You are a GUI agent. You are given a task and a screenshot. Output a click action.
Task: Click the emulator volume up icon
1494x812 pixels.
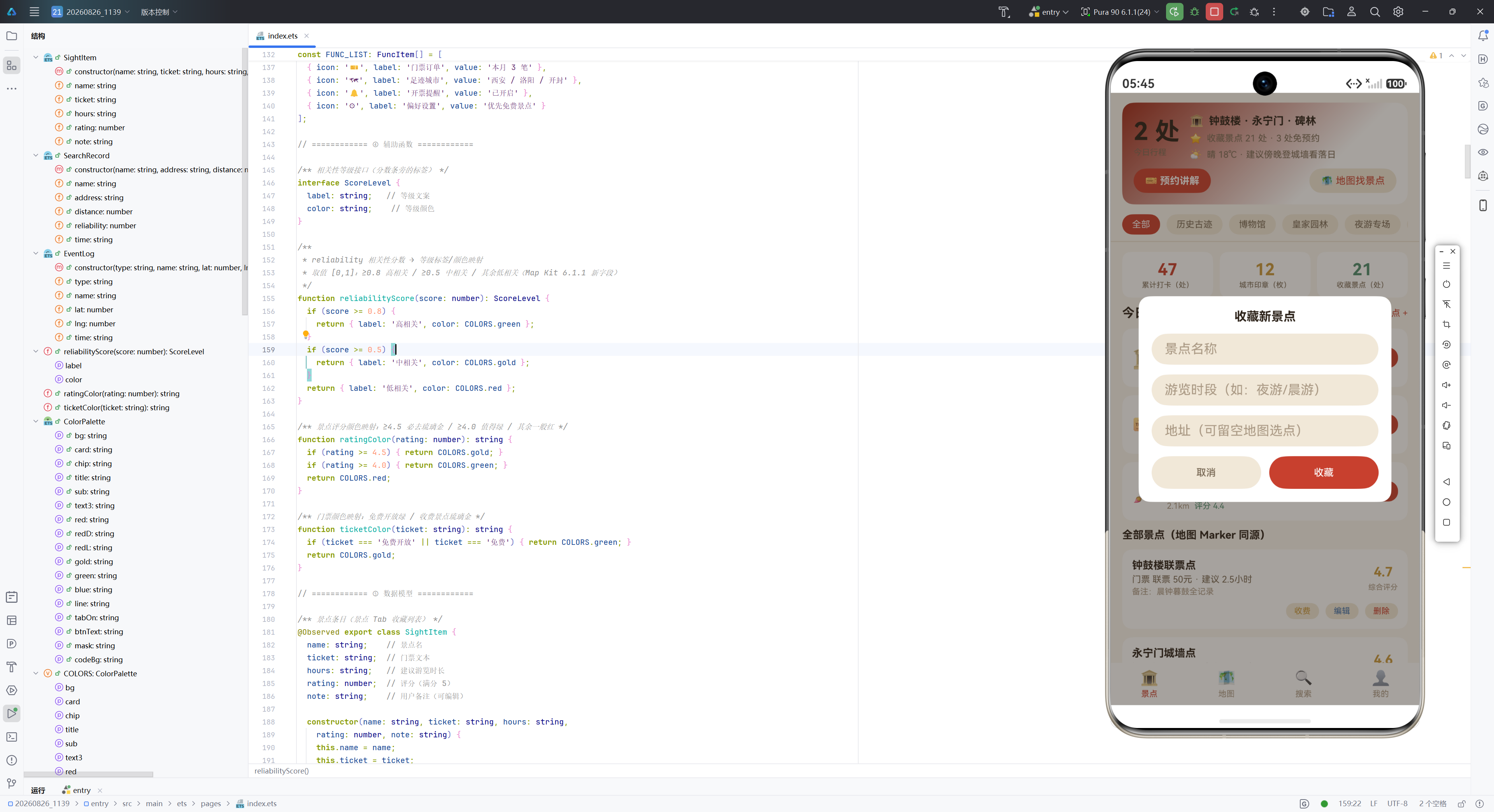coord(1447,385)
